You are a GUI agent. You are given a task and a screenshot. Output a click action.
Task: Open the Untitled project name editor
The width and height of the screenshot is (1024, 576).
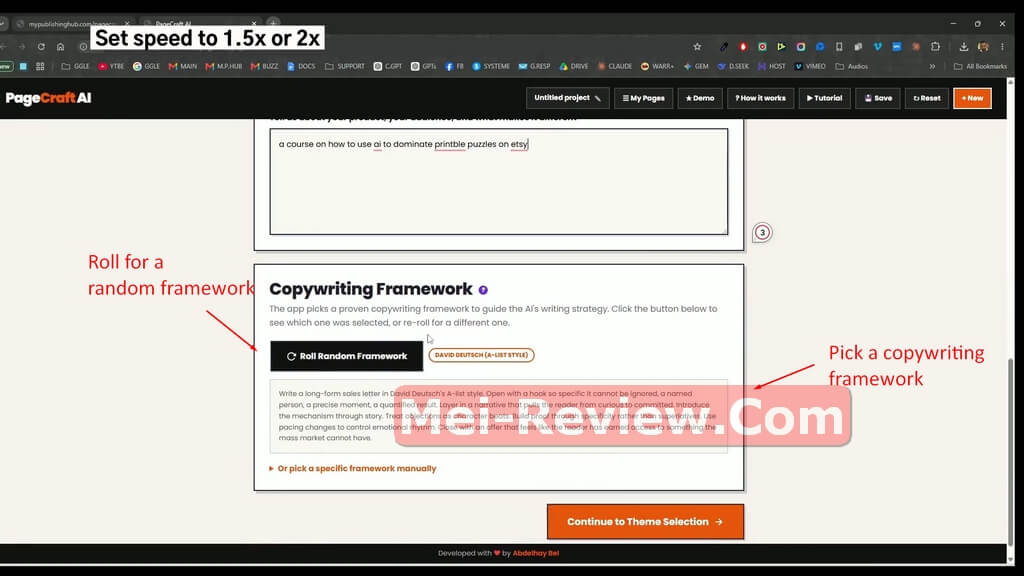pyautogui.click(x=568, y=98)
